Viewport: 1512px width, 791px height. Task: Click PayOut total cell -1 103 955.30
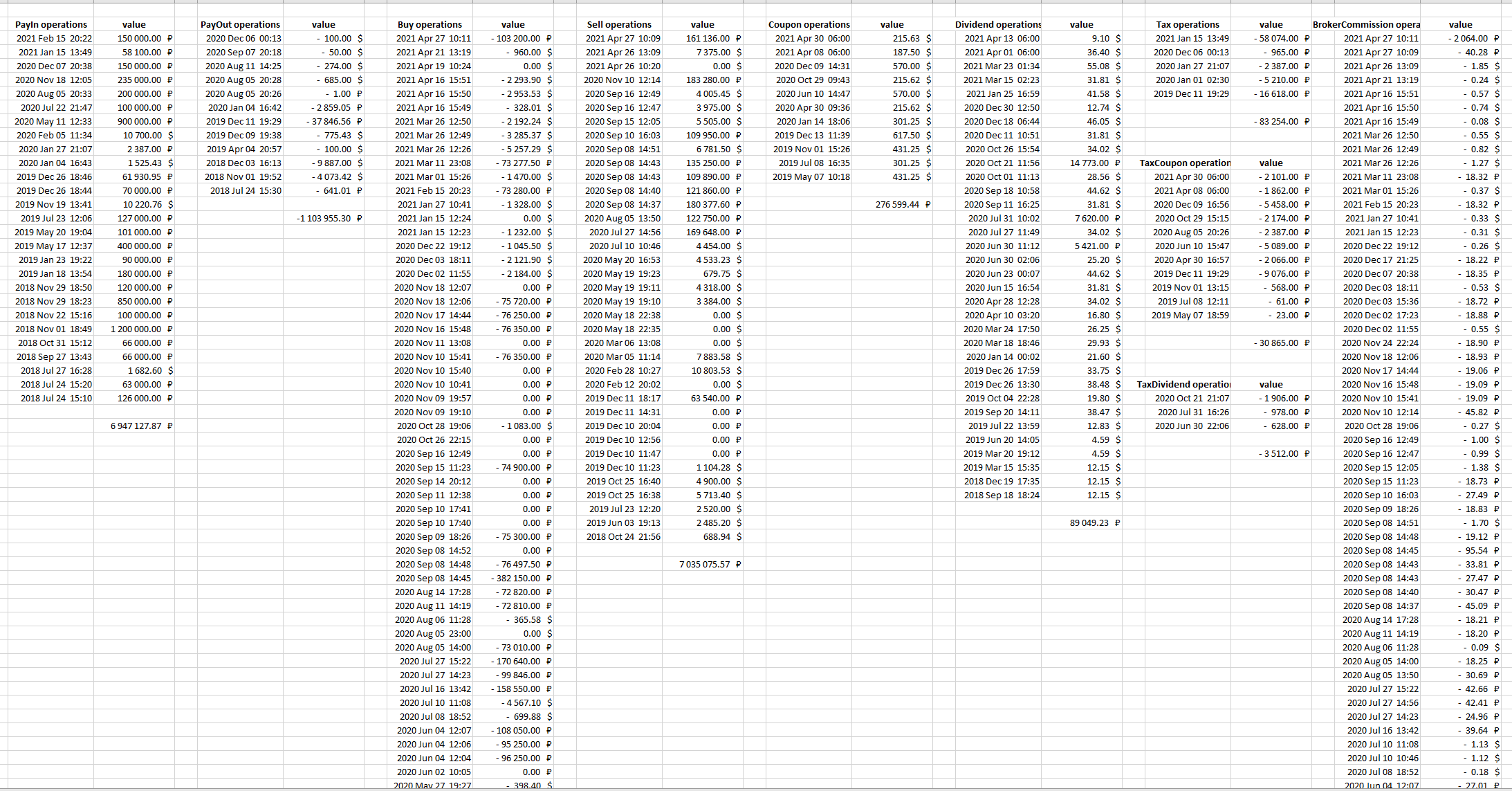tap(324, 218)
